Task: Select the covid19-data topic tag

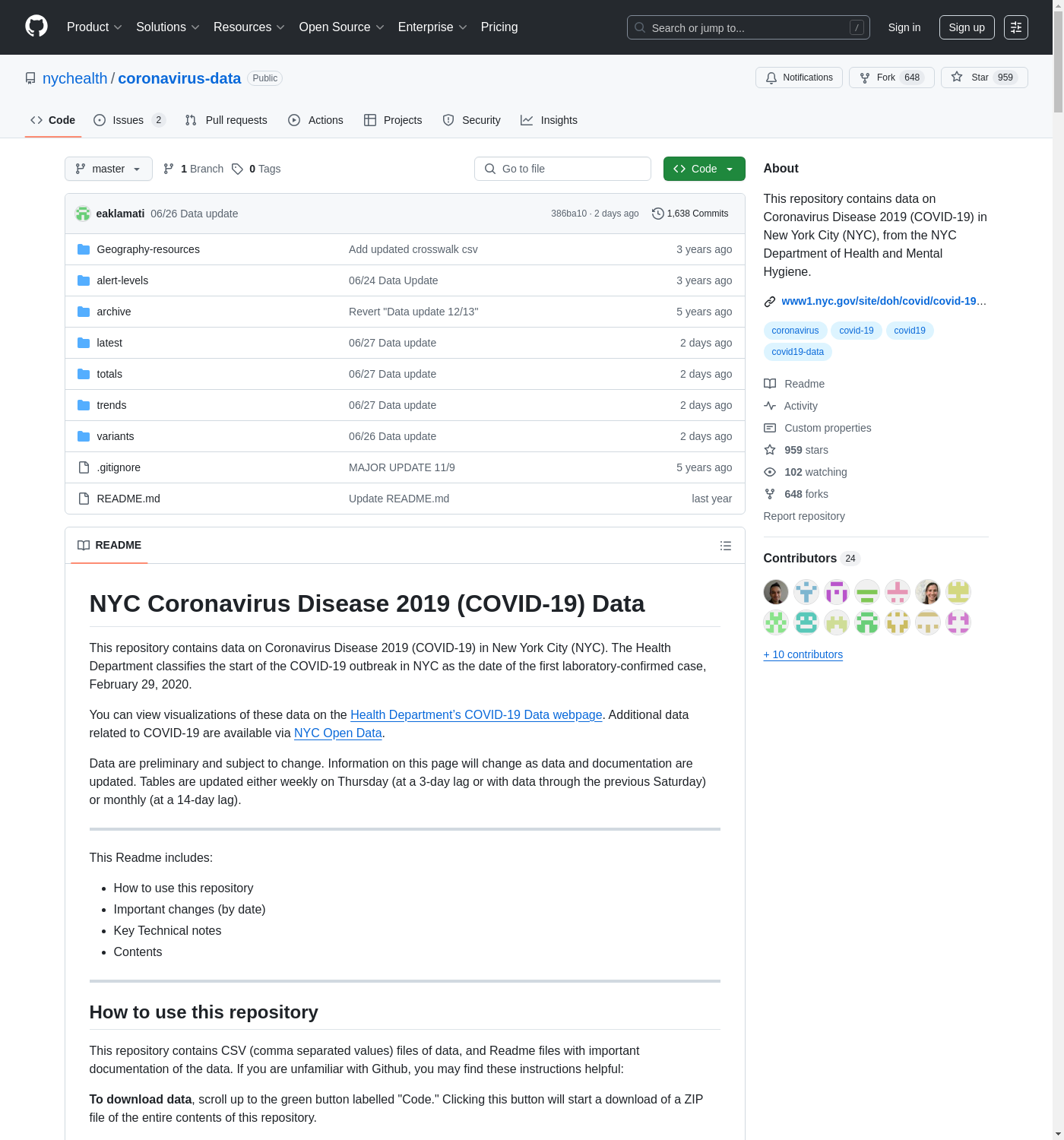Action: [x=797, y=352]
